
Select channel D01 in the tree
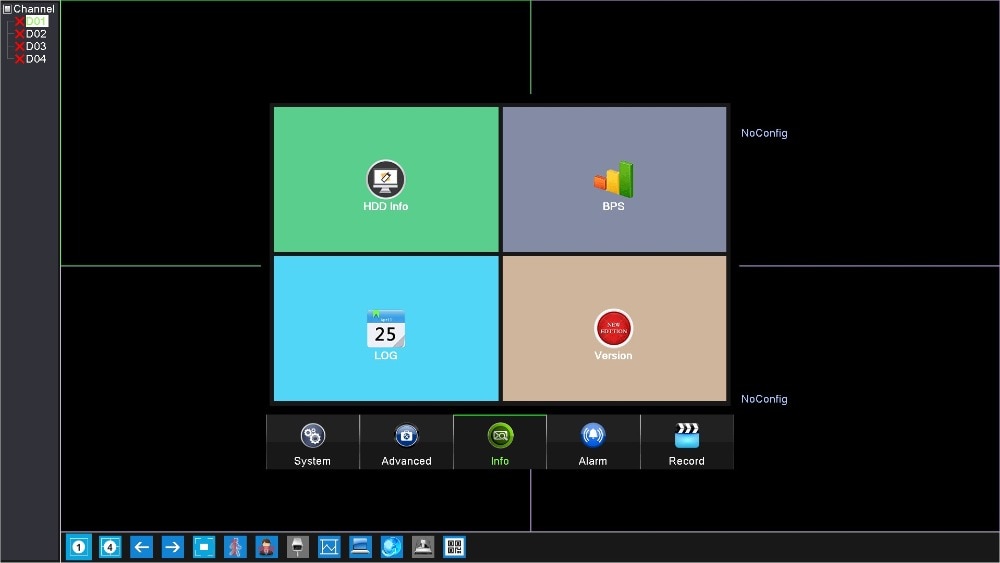(36, 21)
